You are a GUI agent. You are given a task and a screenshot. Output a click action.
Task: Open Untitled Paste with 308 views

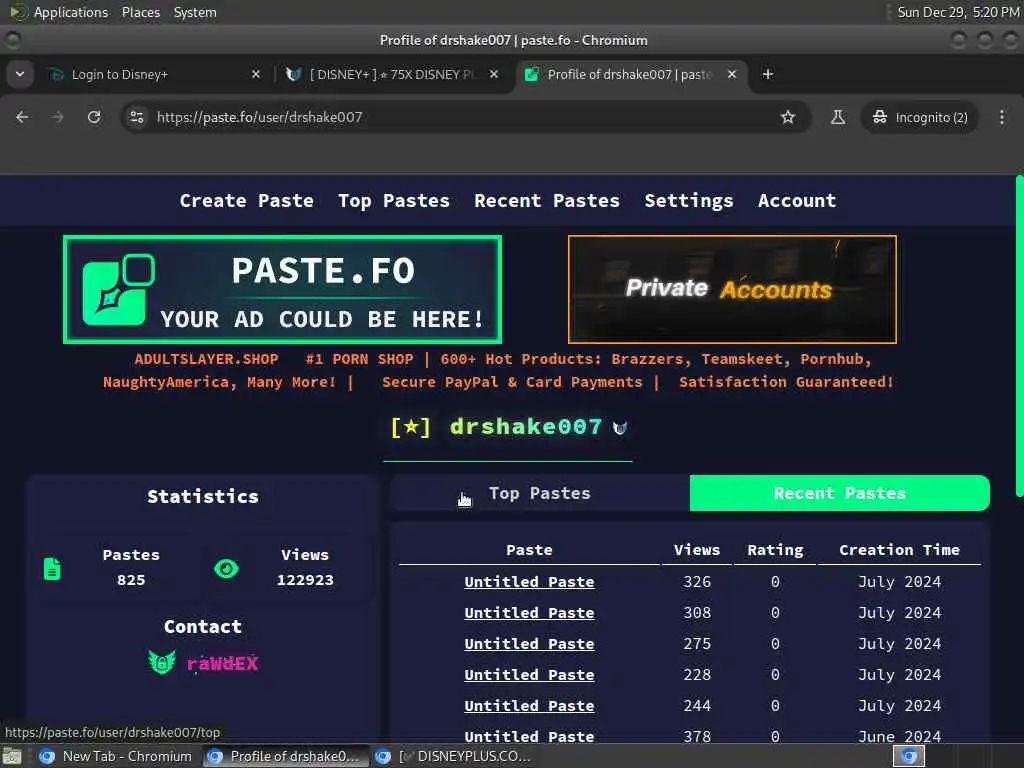[529, 613]
